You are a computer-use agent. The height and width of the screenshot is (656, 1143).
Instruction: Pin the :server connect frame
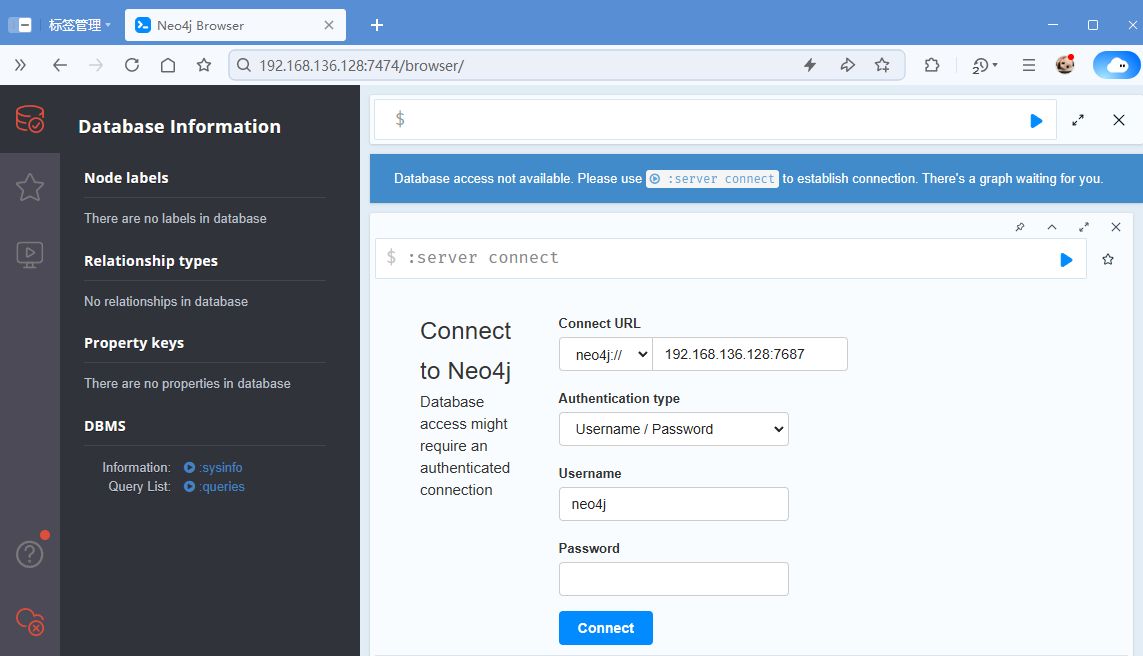click(x=1020, y=227)
